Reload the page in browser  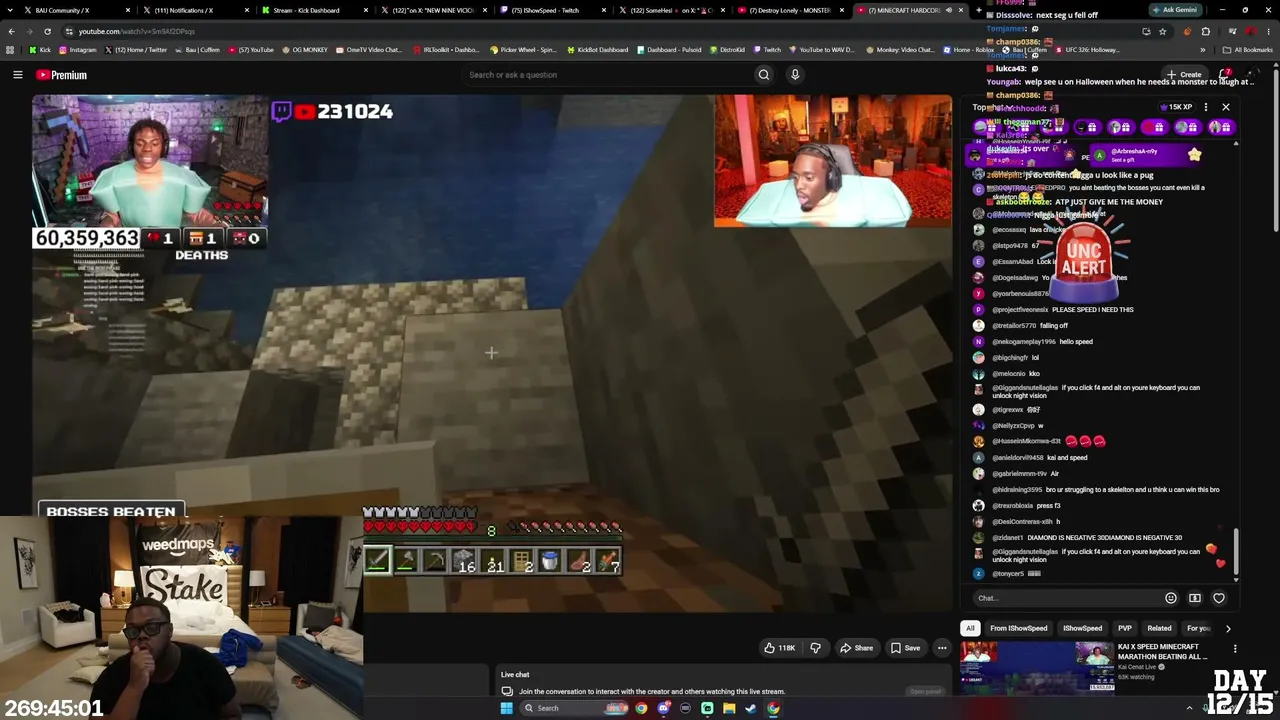click(x=47, y=31)
